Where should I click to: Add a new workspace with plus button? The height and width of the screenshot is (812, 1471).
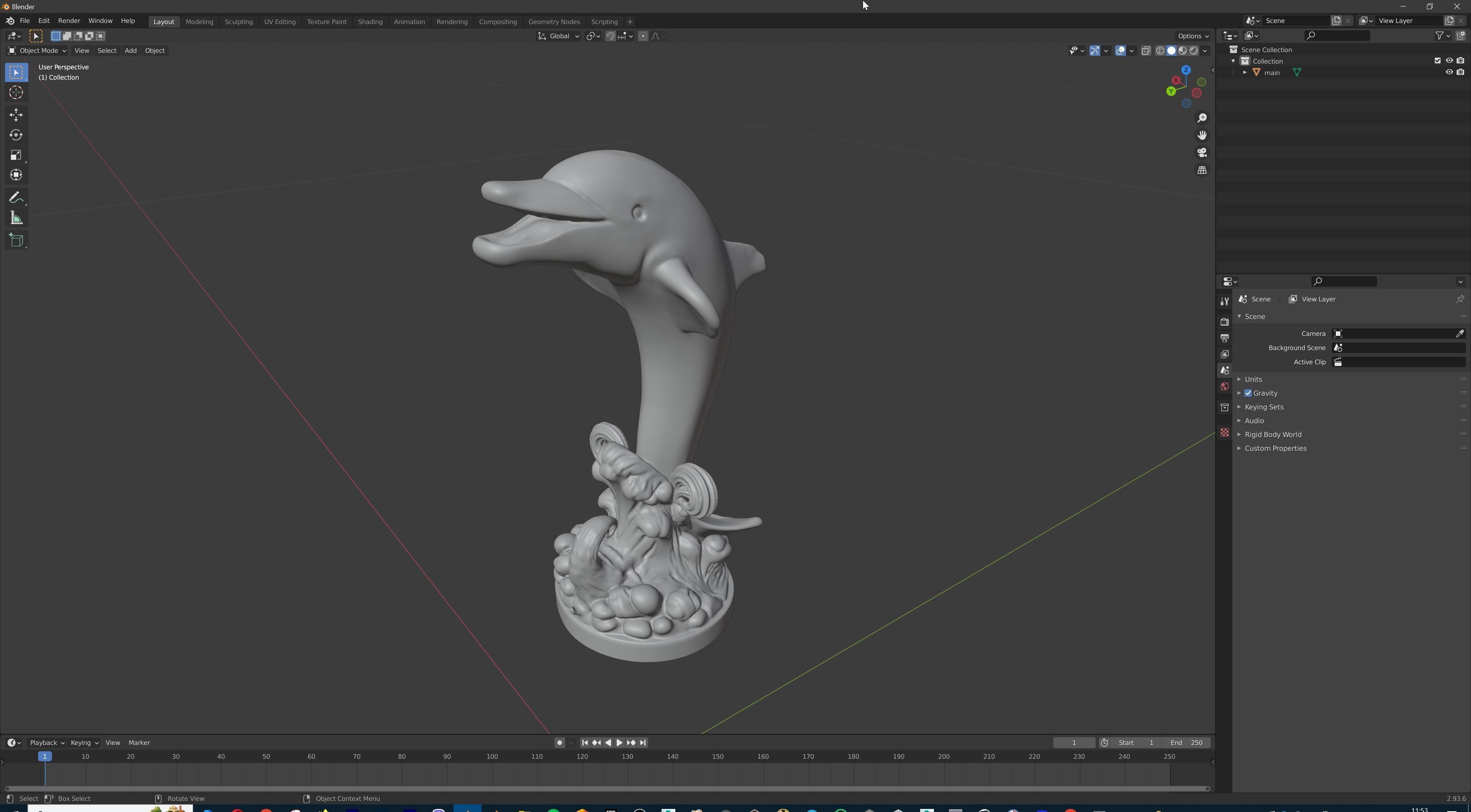tap(630, 22)
